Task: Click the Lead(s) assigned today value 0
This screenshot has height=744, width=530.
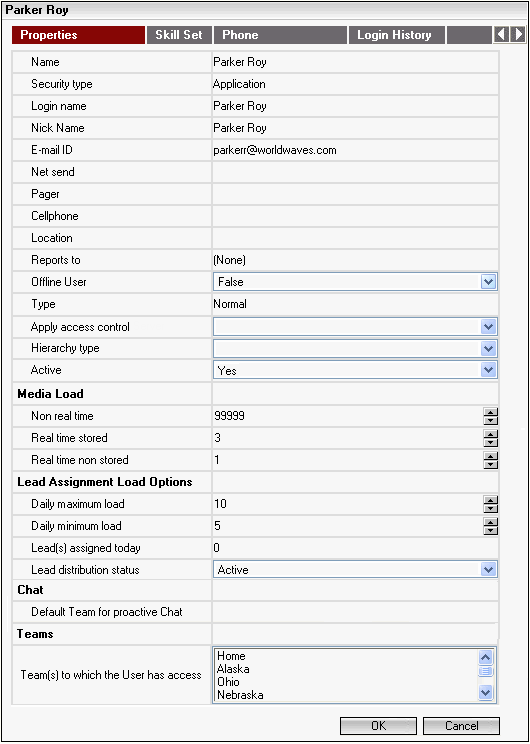Action: click(x=216, y=548)
